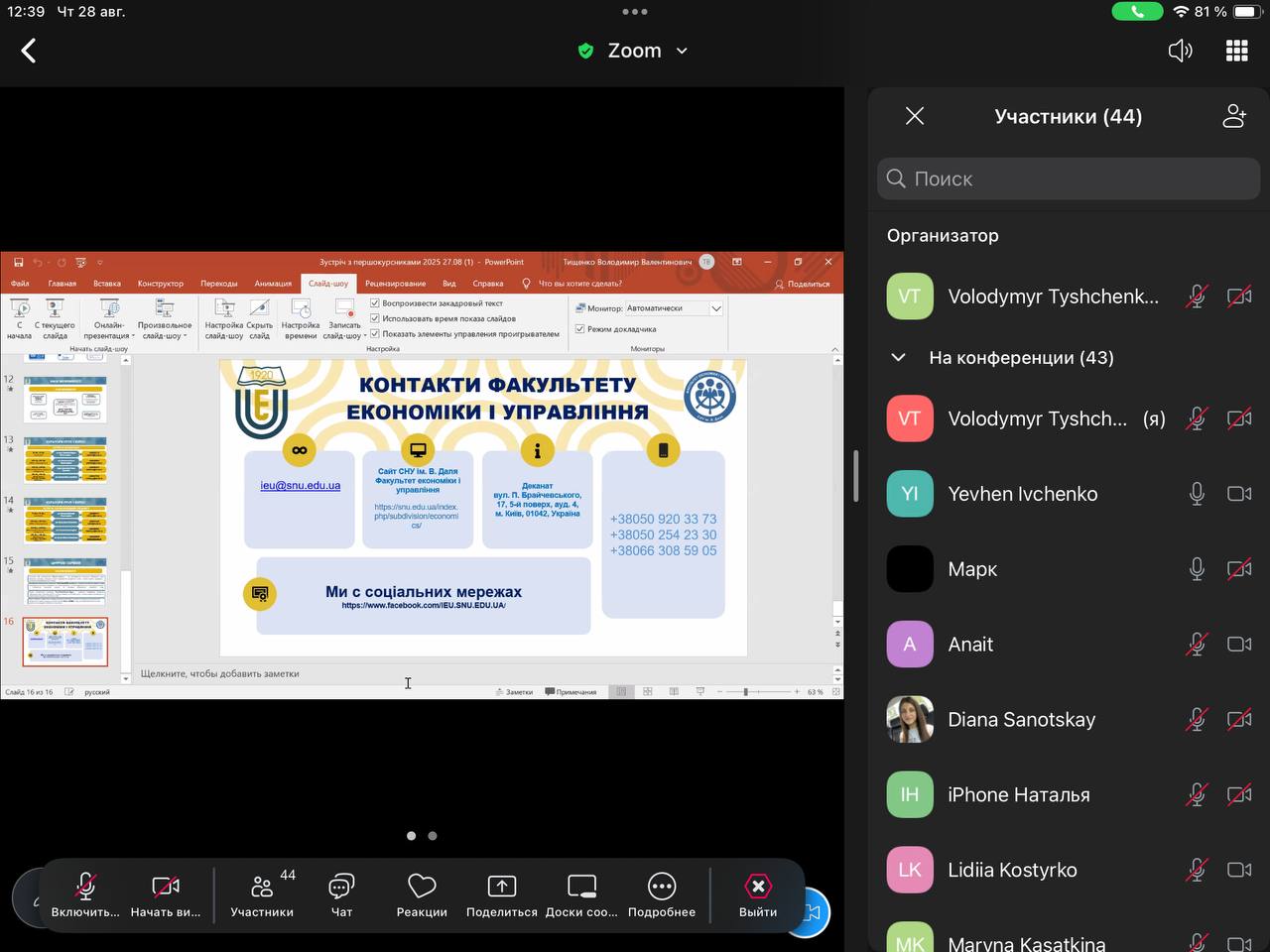Switch to PowerPoint Переходы tab
Viewport: 1270px width, 952px height.
(219, 284)
